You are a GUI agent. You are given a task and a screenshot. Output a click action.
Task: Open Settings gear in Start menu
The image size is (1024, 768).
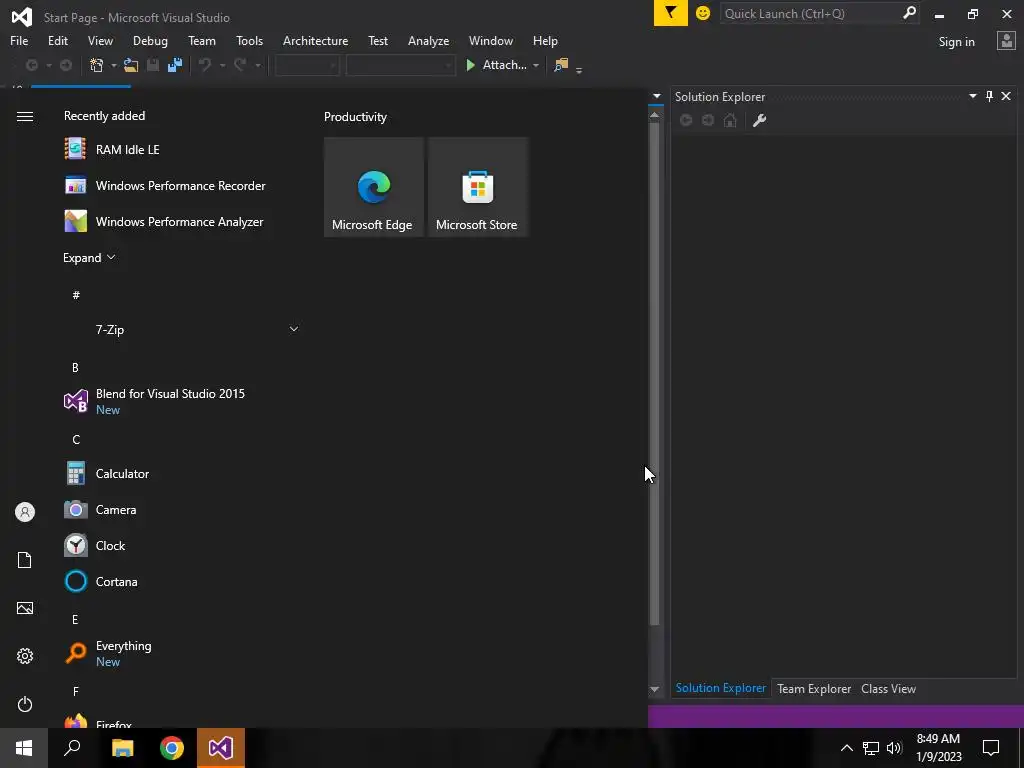(x=25, y=656)
